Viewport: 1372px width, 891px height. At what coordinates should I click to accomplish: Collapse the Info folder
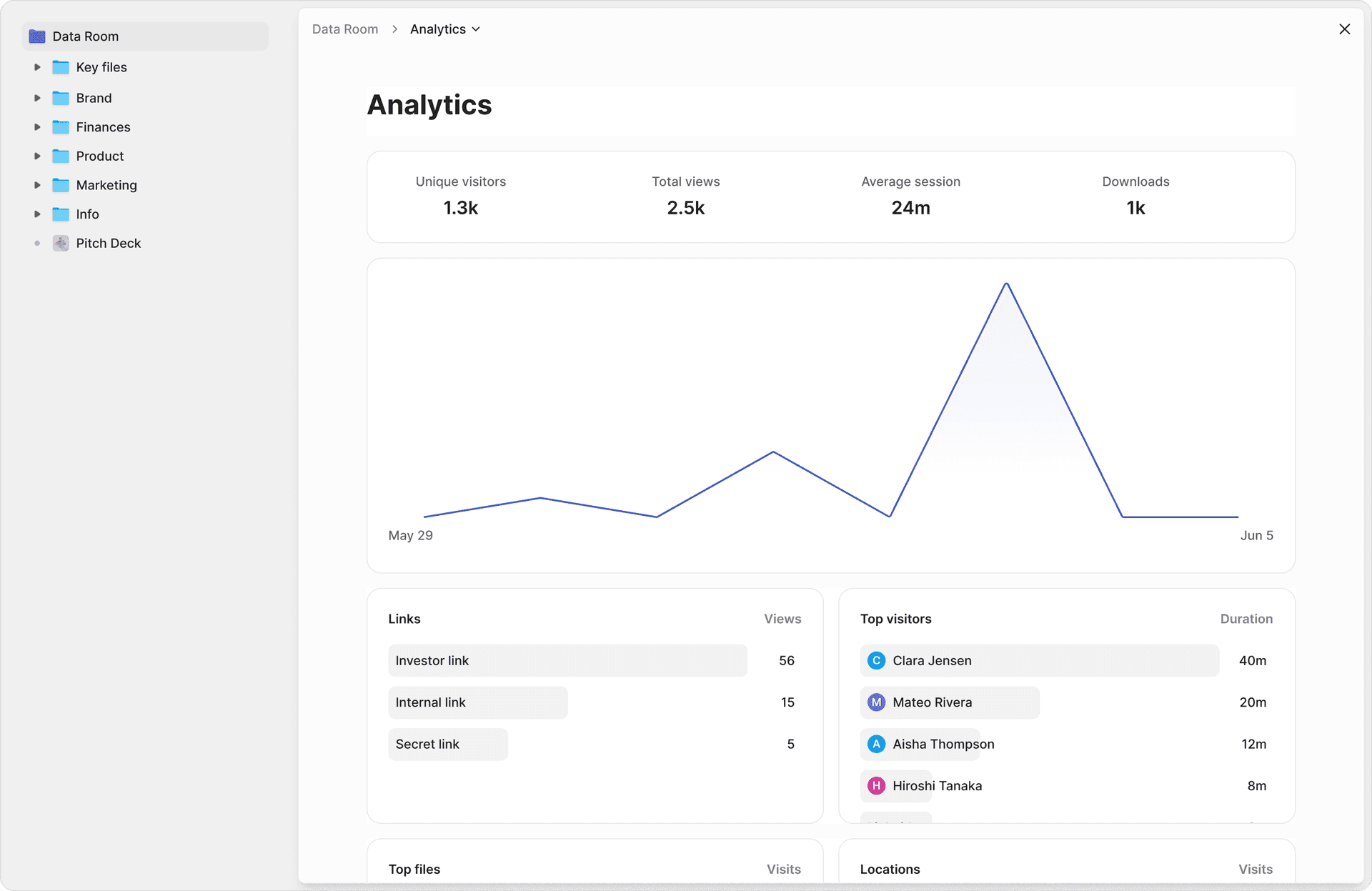[x=38, y=214]
